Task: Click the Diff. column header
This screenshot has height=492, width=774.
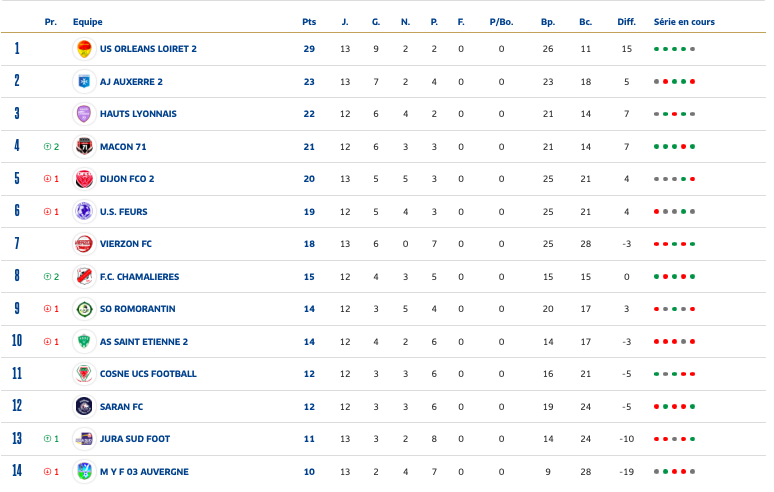Action: [626, 22]
